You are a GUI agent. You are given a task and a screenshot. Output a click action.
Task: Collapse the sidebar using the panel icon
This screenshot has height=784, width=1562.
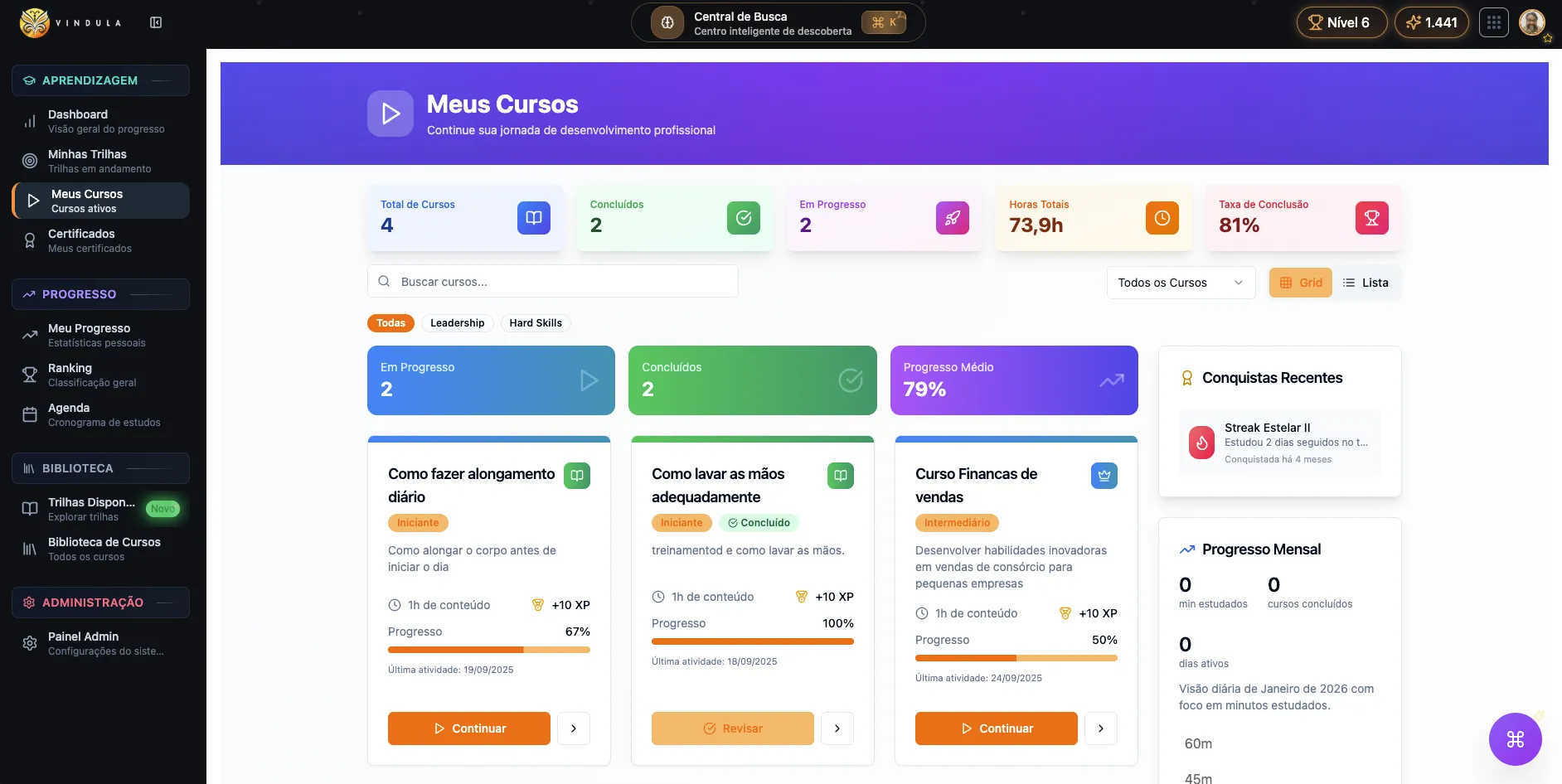click(x=156, y=22)
